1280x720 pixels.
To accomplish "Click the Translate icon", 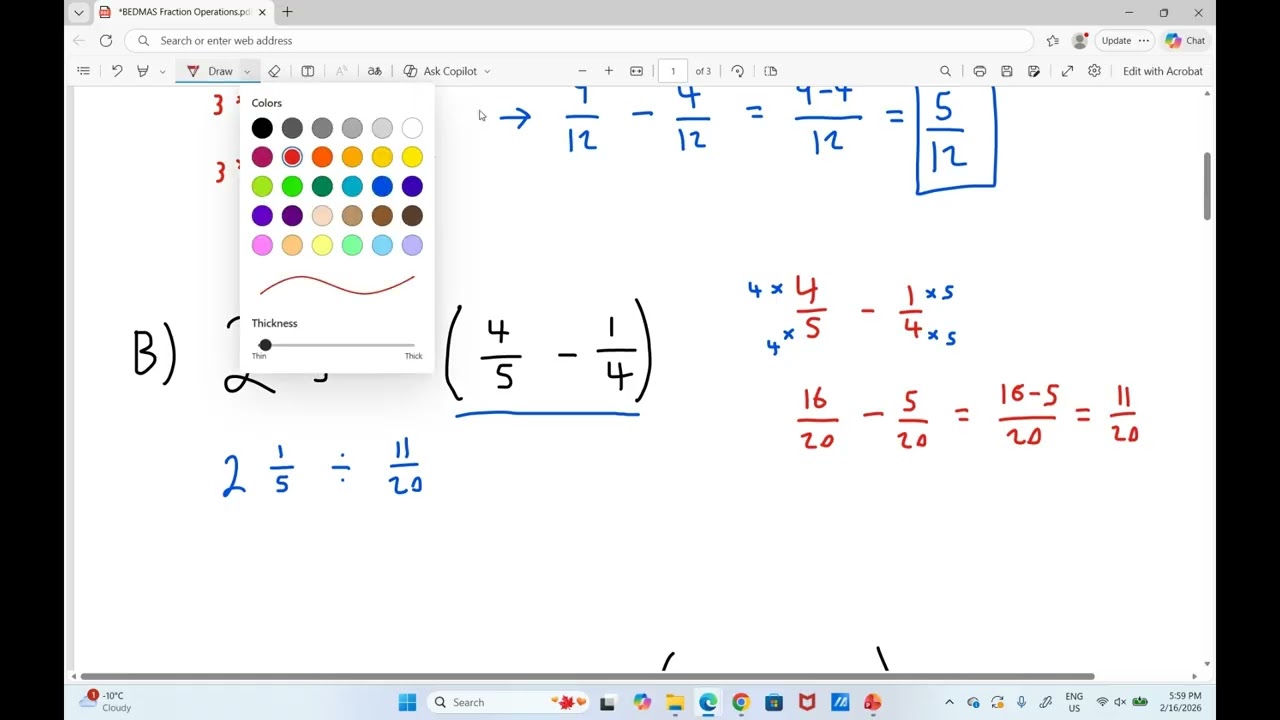I will click(375, 71).
